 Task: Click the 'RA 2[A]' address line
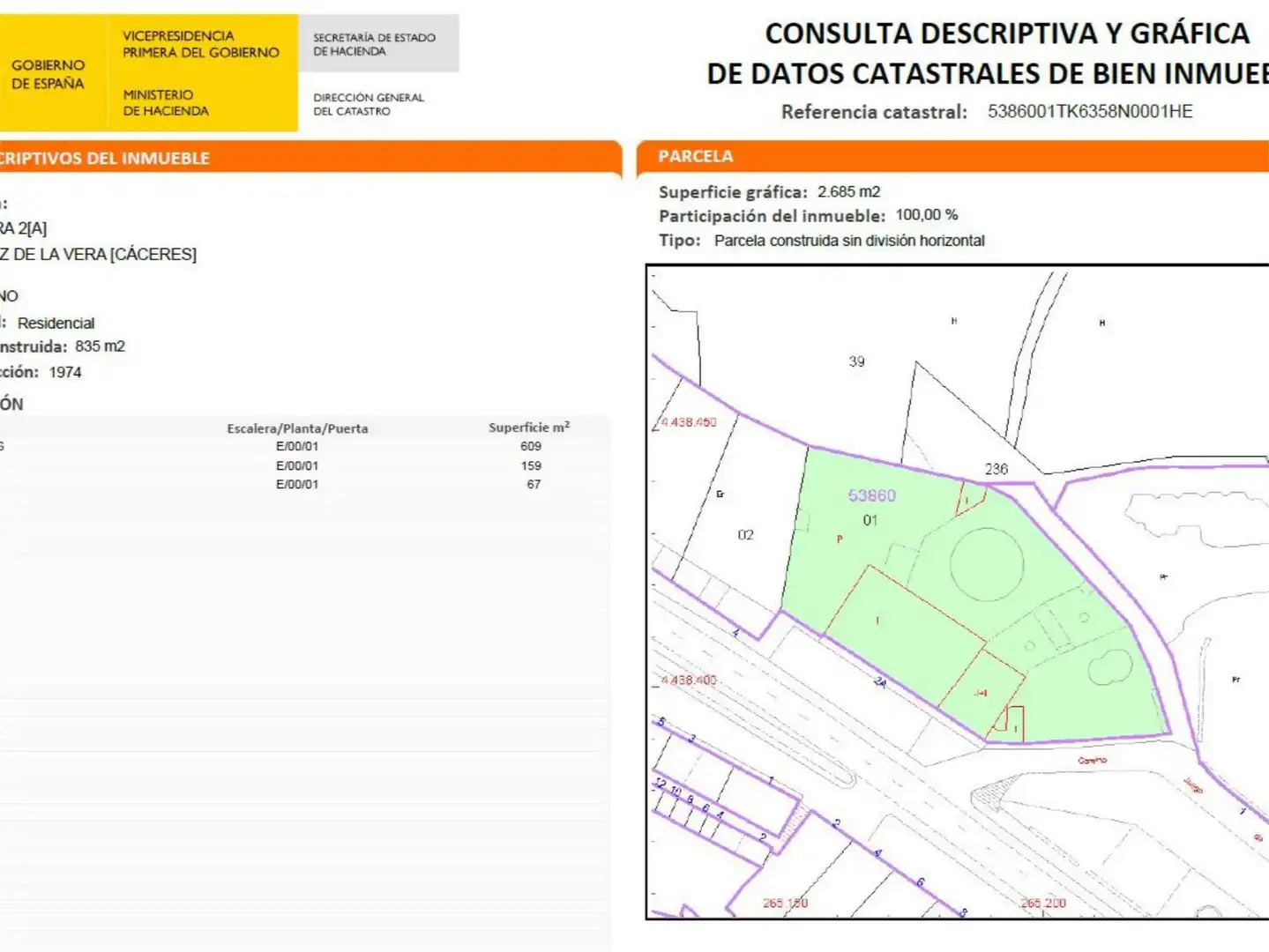pyautogui.click(x=24, y=229)
